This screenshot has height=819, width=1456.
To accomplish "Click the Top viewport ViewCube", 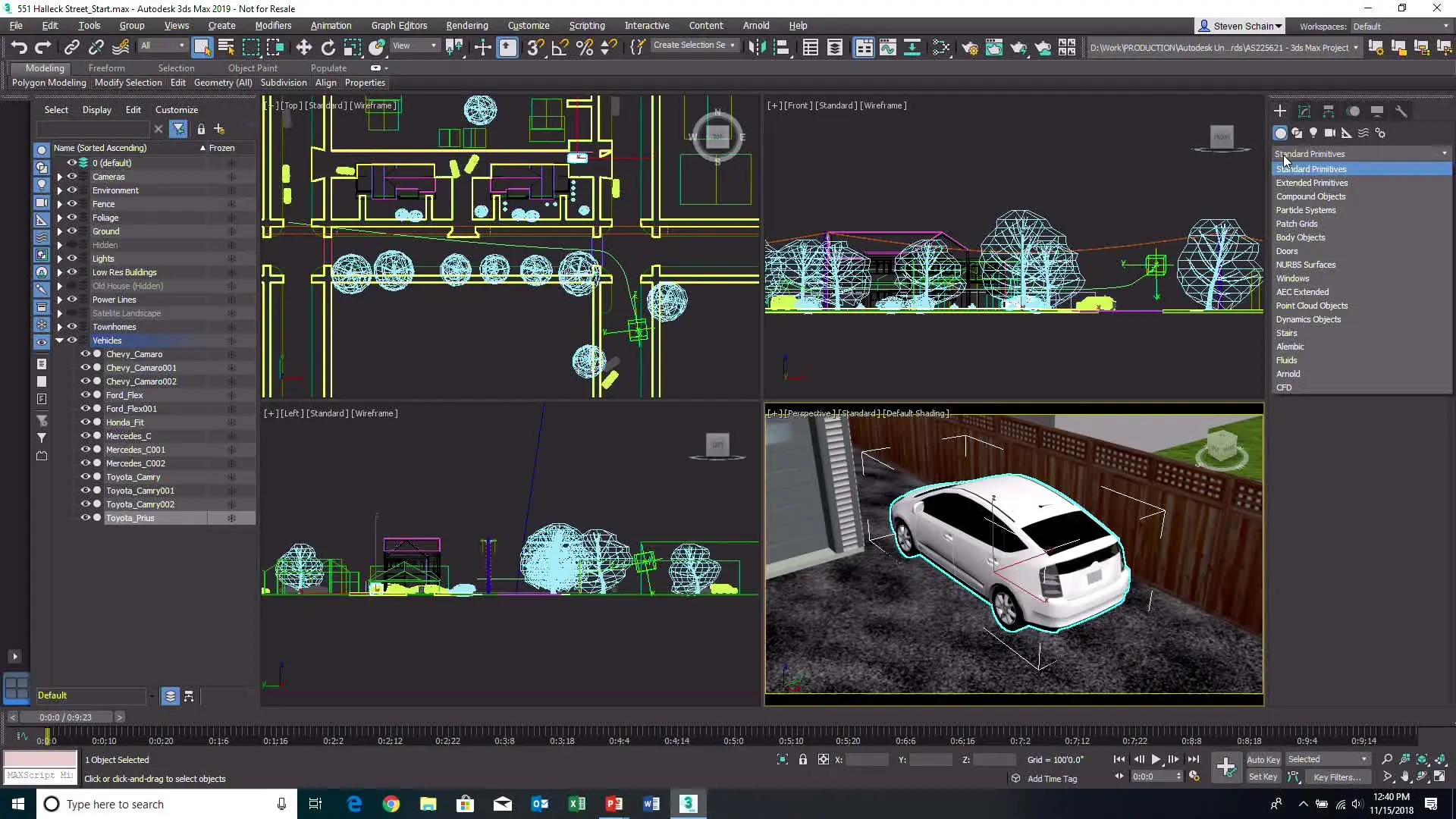I will 717,137.
